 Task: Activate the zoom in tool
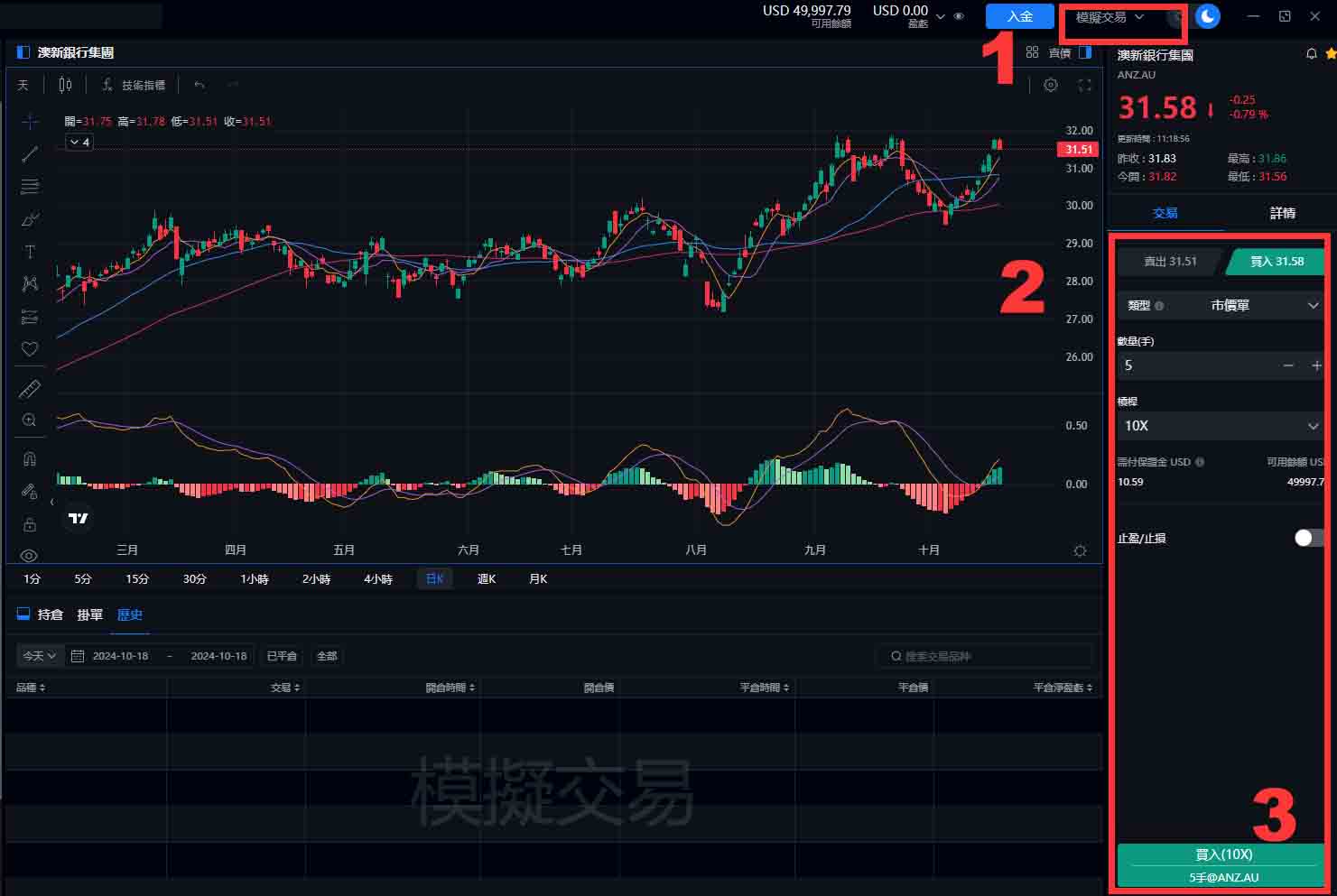[30, 420]
